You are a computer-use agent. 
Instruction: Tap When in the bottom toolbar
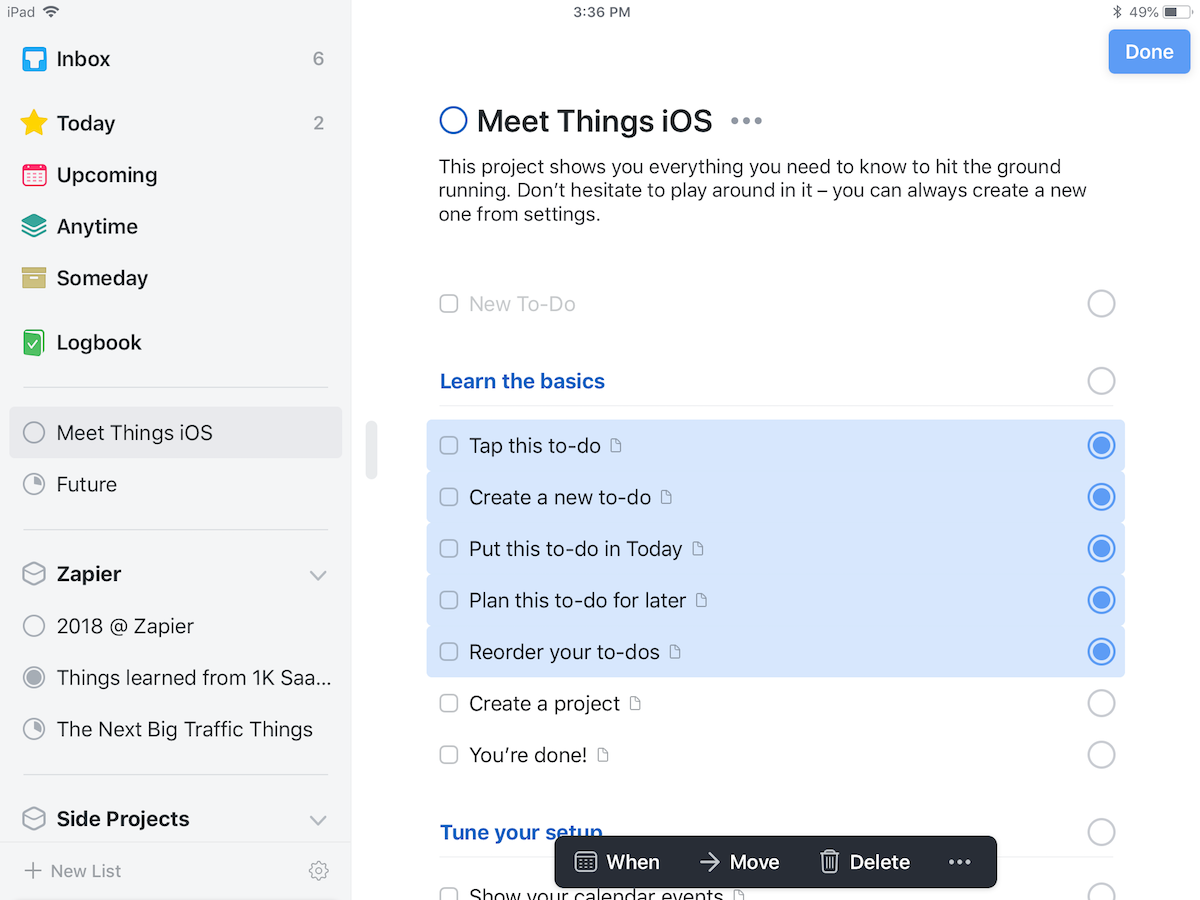click(617, 862)
